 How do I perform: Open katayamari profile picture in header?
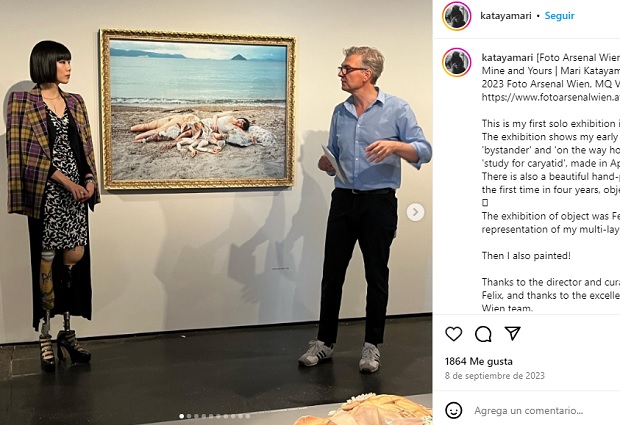coord(457,16)
